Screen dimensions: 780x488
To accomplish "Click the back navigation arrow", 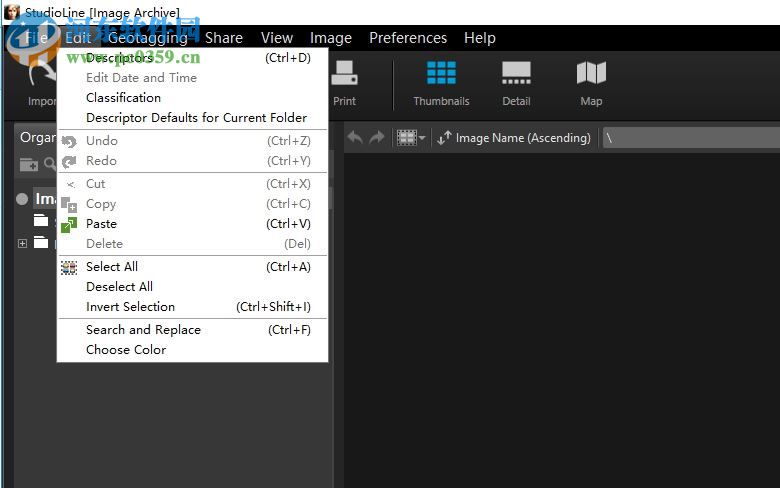I will point(355,137).
